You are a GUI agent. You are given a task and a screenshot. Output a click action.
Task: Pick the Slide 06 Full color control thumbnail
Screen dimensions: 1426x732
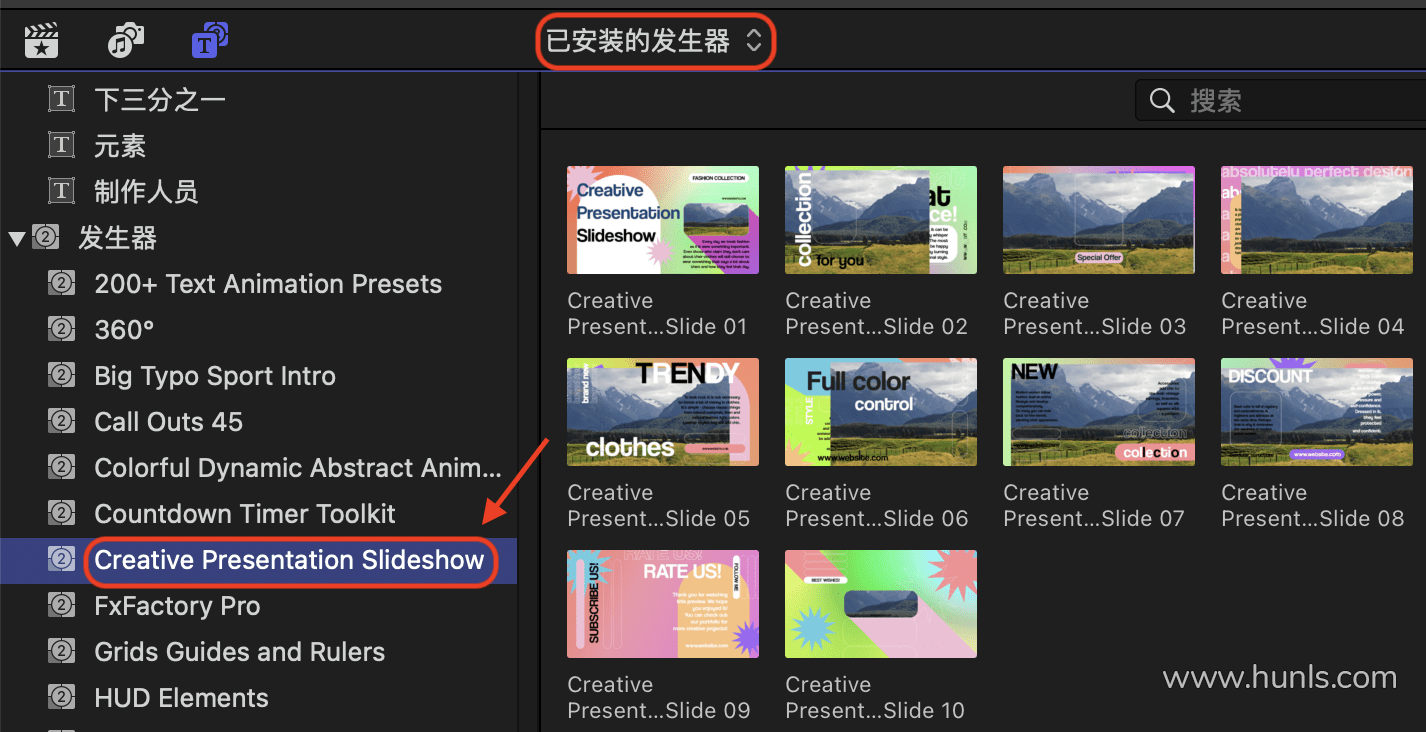click(881, 412)
